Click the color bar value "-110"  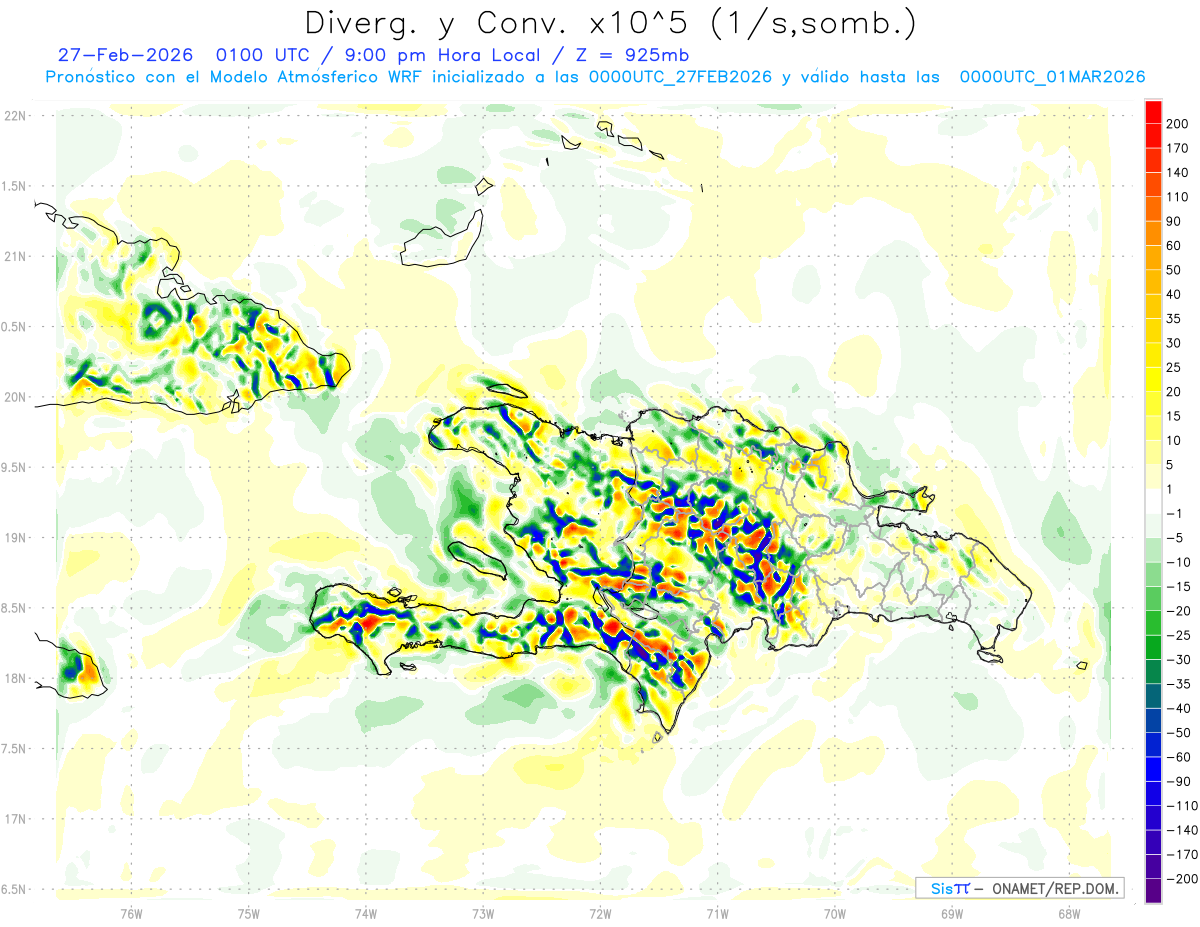pyautogui.click(x=1181, y=806)
